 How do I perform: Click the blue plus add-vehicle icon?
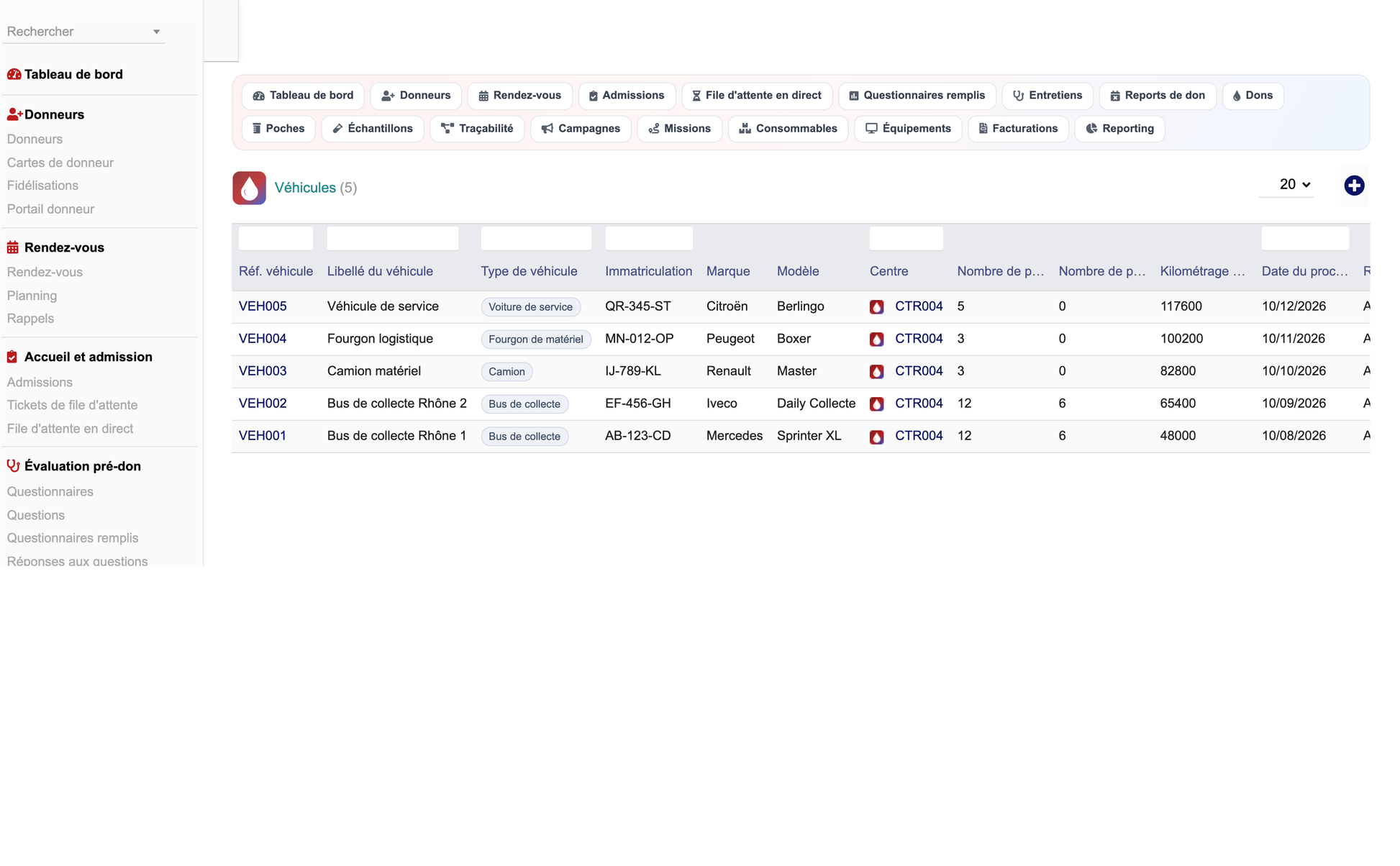coord(1354,186)
